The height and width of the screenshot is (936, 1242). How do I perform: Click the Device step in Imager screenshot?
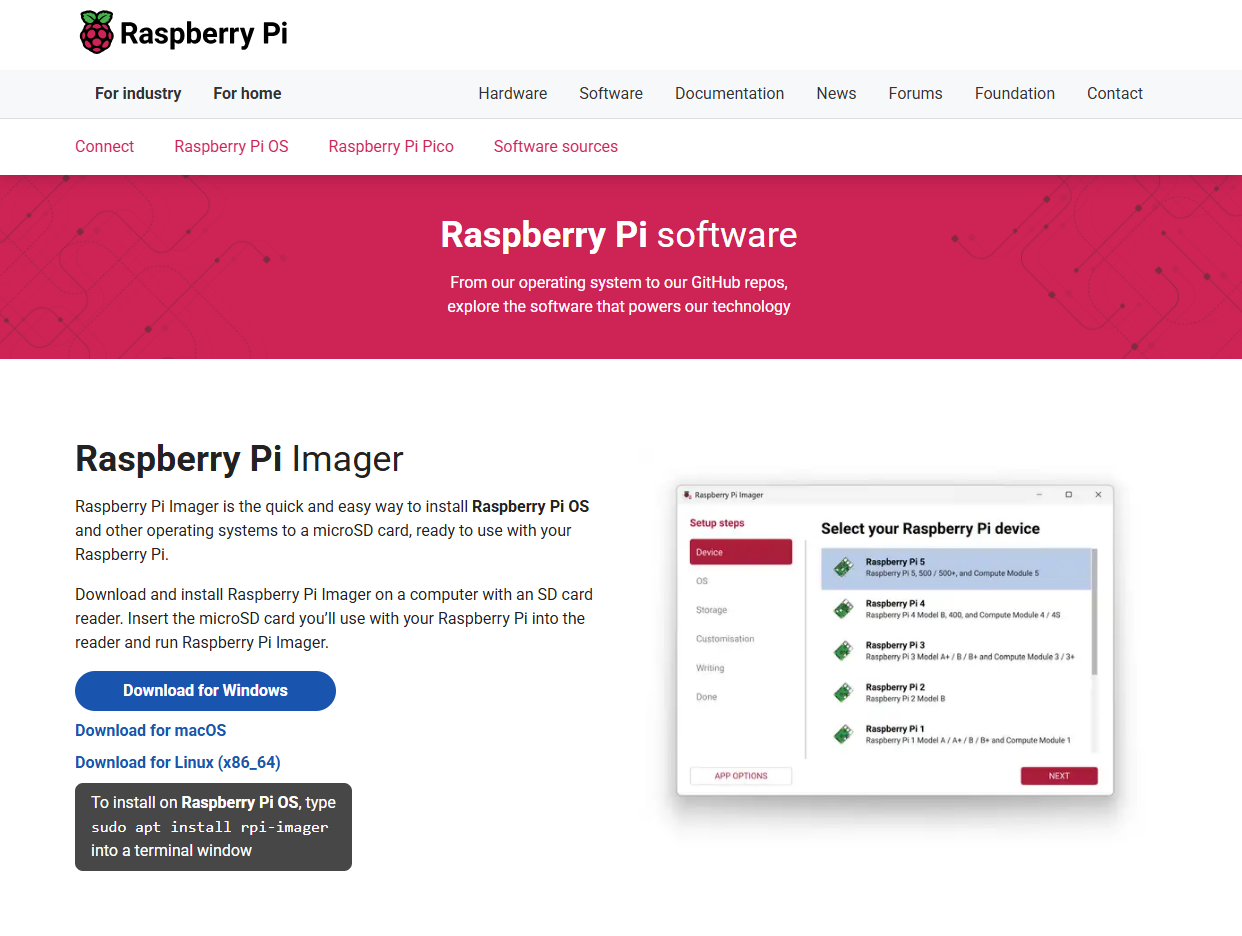click(741, 552)
